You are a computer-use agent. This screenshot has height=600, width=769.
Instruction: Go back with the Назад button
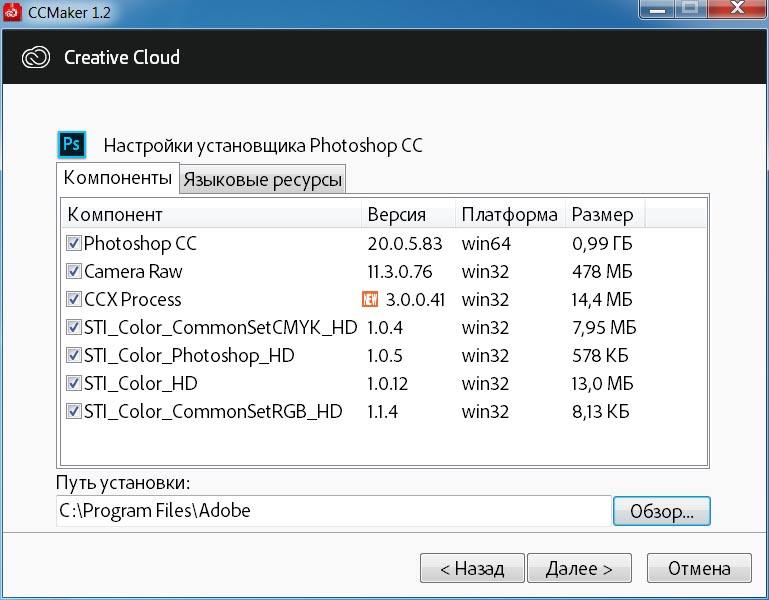coord(472,568)
